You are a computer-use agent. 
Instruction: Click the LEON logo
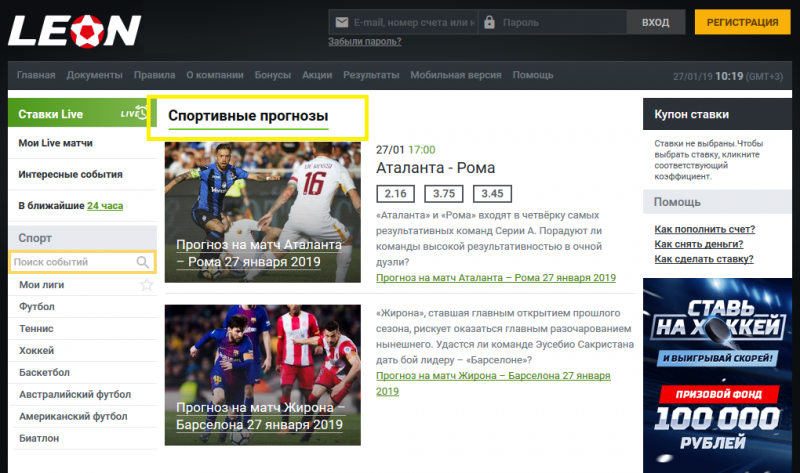coord(74,31)
